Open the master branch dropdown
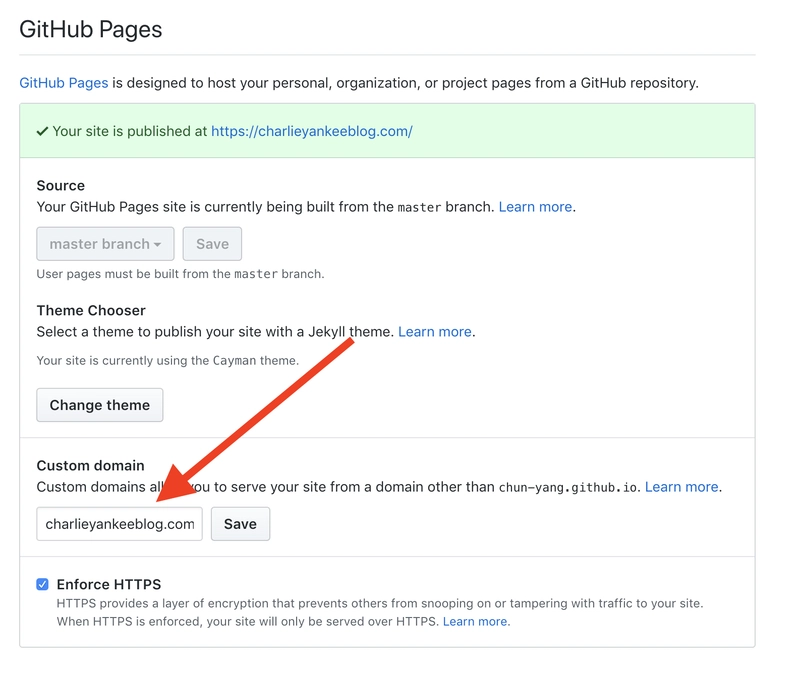 coord(105,244)
